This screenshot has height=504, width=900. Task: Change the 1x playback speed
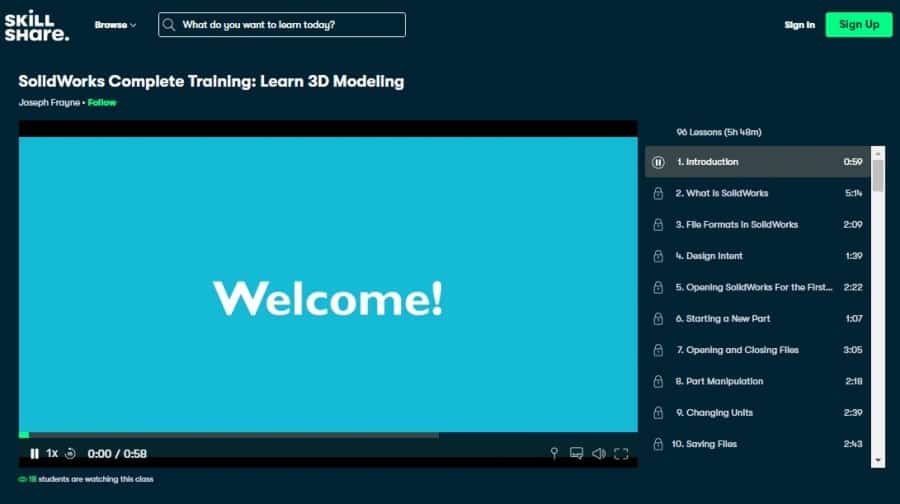click(x=52, y=453)
